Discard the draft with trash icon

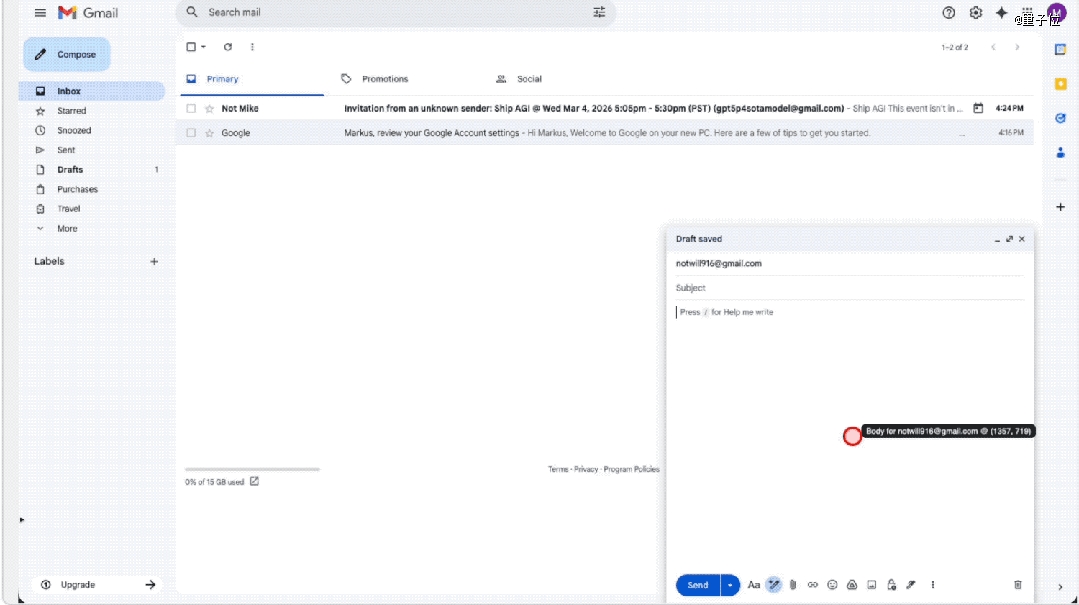(x=1017, y=585)
